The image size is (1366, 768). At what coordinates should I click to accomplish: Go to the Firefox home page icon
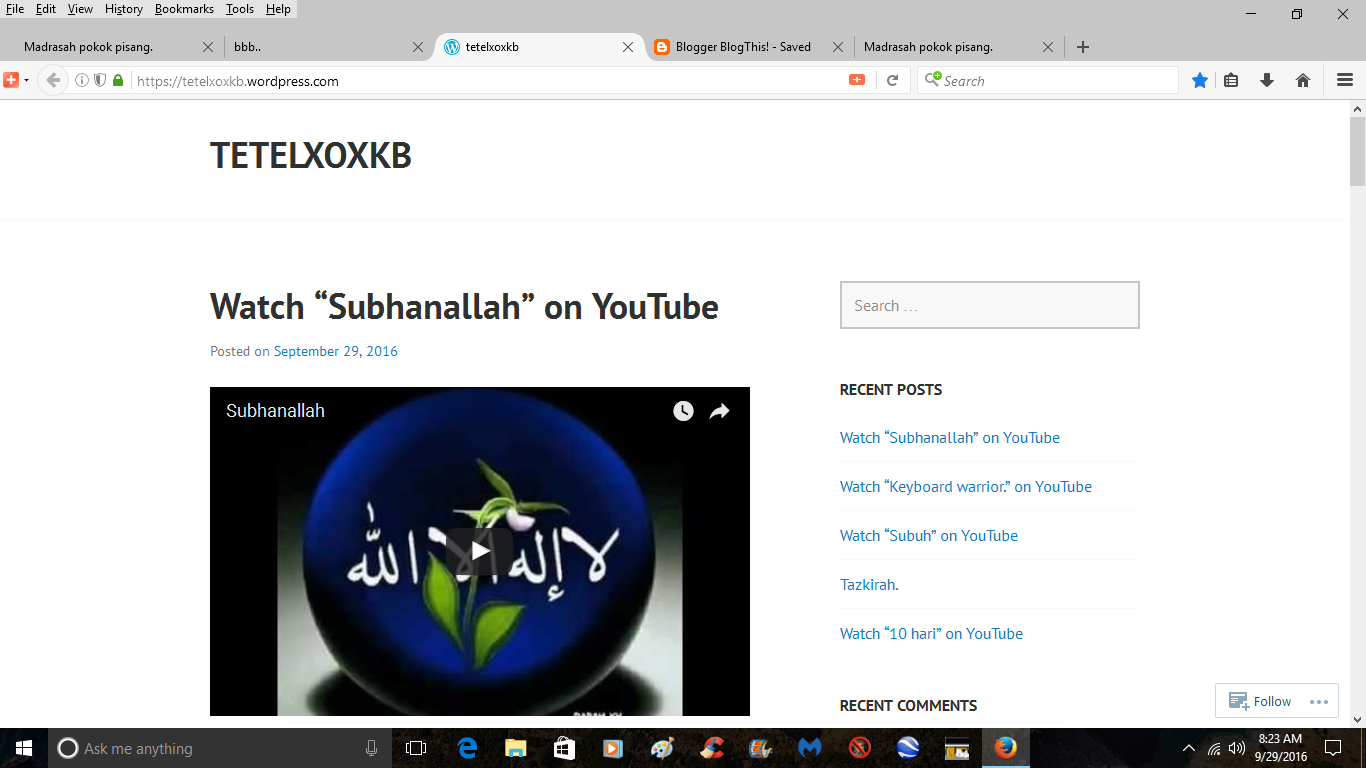(1303, 81)
